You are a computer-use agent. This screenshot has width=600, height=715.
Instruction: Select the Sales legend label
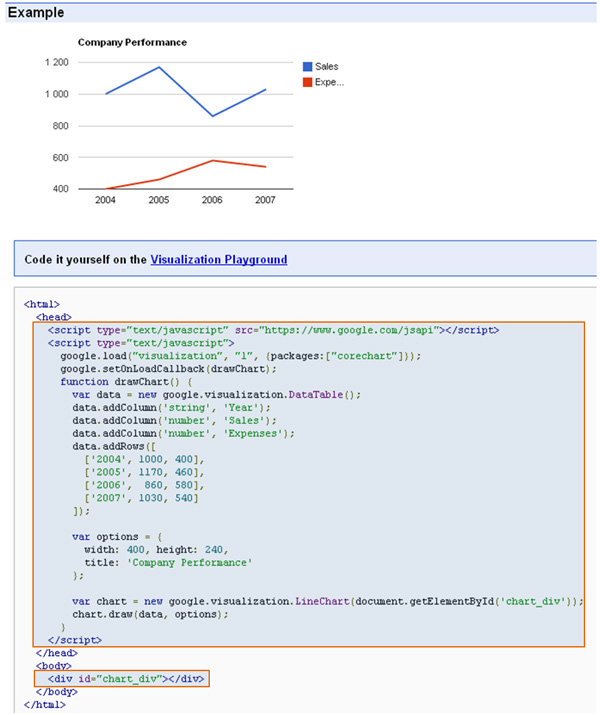click(x=326, y=67)
